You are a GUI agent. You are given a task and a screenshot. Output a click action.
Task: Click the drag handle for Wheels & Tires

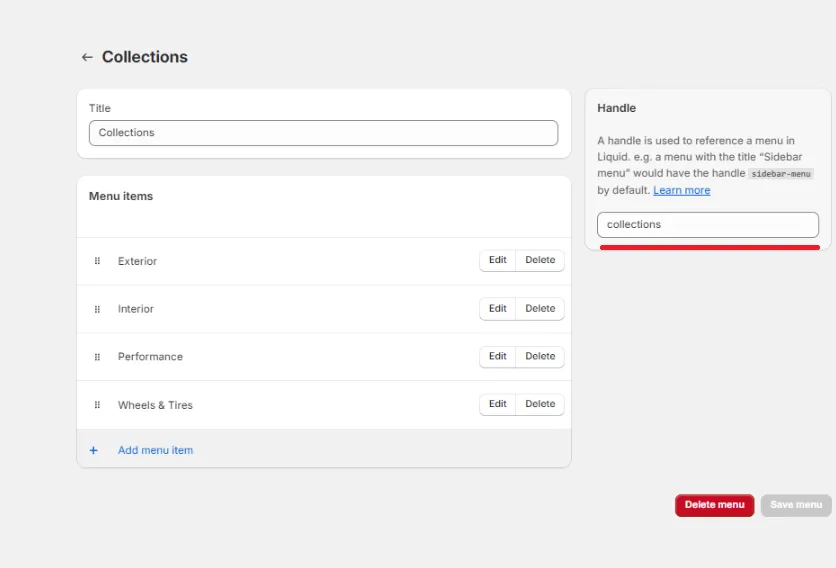(97, 405)
